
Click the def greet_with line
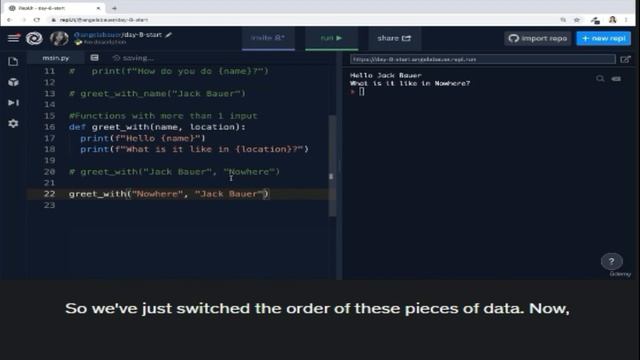pyautogui.click(x=158, y=127)
